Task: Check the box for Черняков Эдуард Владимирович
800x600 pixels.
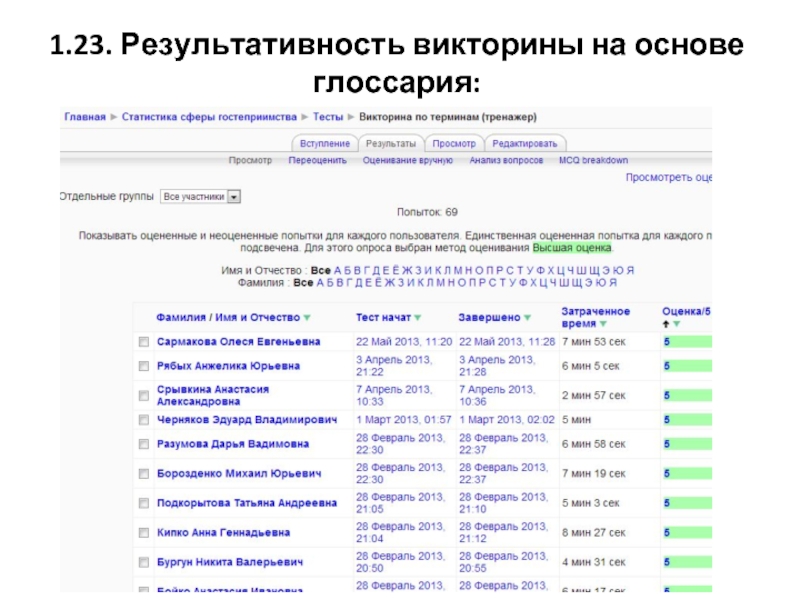Action: [x=144, y=420]
